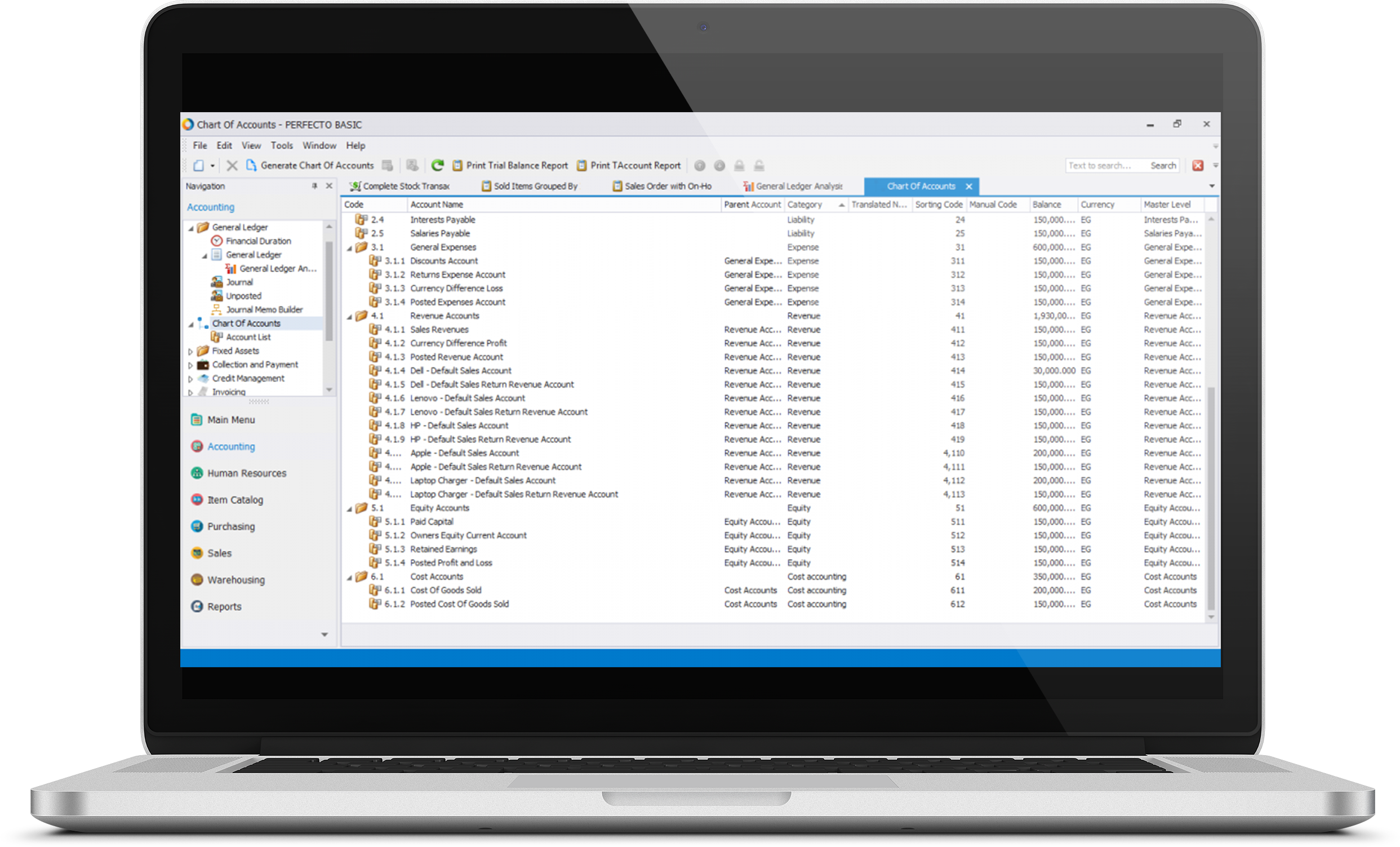
Task: Collapse 6.1 Cost Accounts row
Action: [x=349, y=578]
